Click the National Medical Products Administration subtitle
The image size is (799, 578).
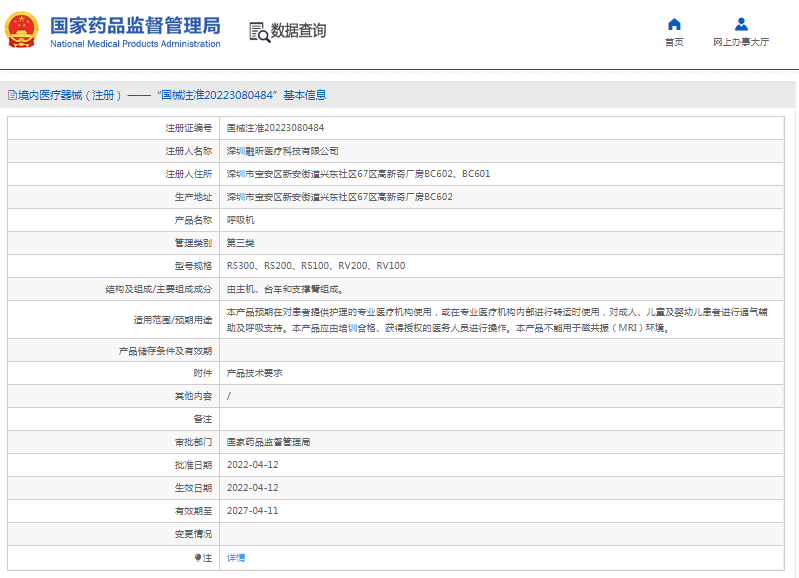click(135, 45)
